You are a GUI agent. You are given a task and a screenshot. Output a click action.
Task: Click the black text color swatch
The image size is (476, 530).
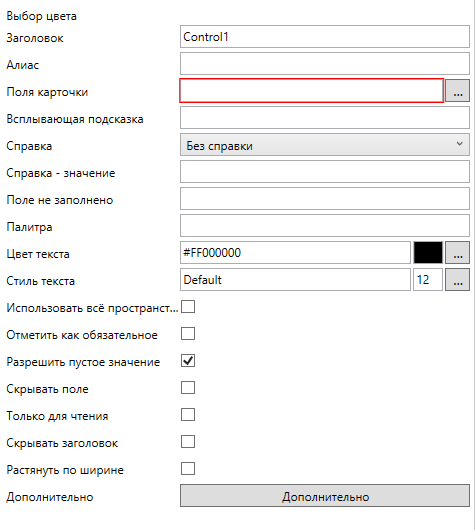pos(428,252)
